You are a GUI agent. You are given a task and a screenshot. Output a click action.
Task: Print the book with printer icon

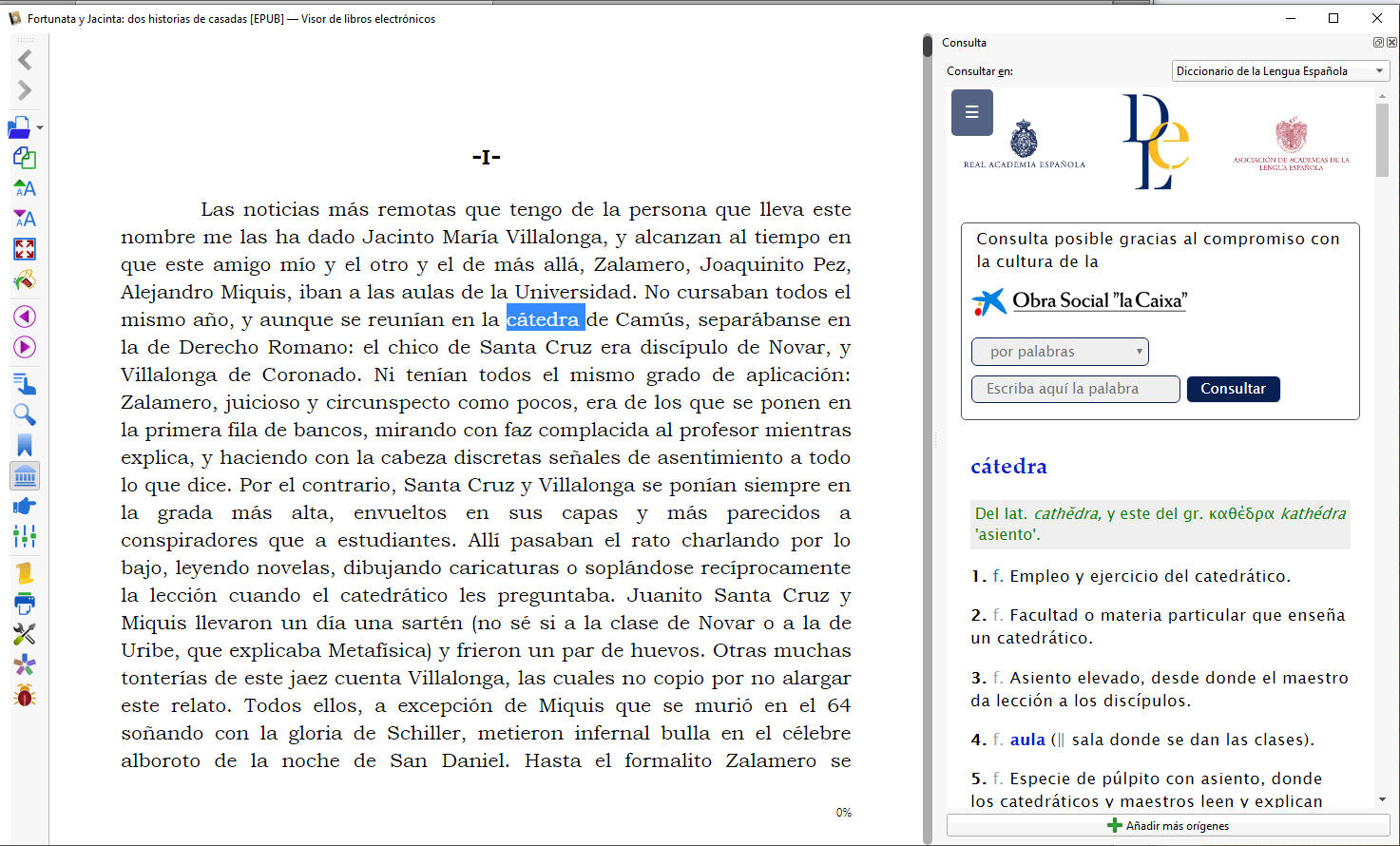tap(25, 603)
